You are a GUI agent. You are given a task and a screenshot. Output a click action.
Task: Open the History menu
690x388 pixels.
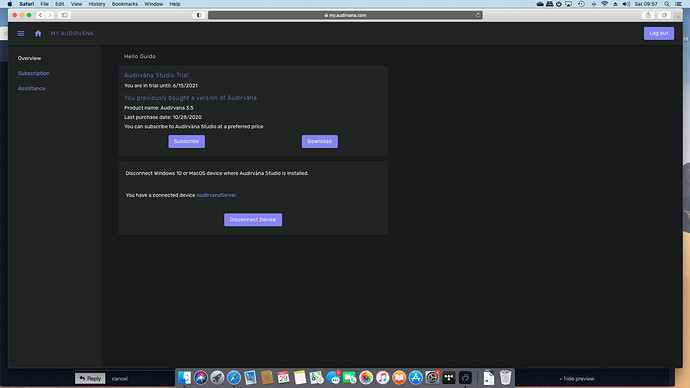click(x=97, y=4)
